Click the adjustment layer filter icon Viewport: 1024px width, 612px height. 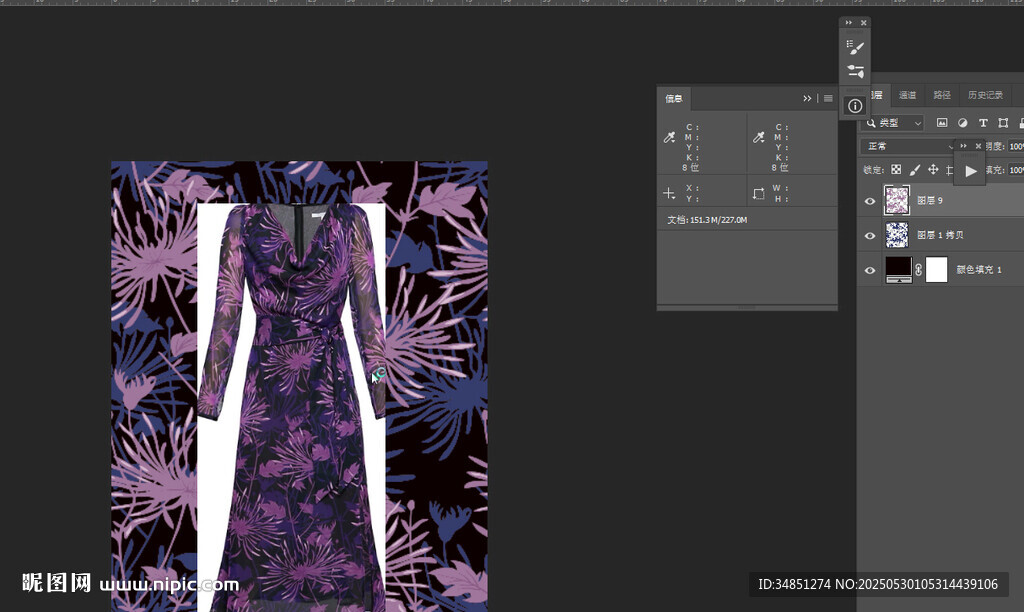coord(963,123)
